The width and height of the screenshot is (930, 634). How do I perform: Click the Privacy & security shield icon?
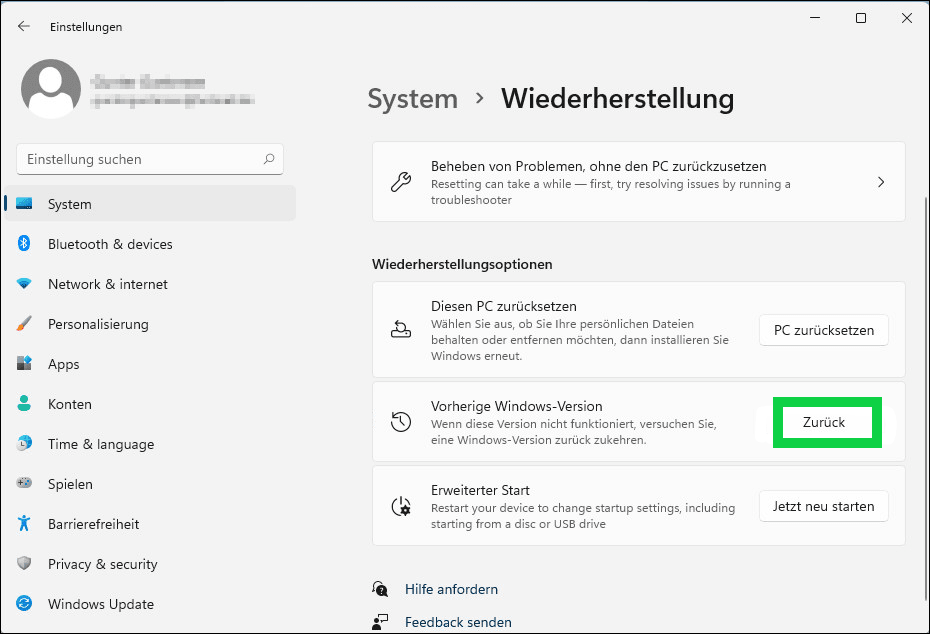pos(24,564)
